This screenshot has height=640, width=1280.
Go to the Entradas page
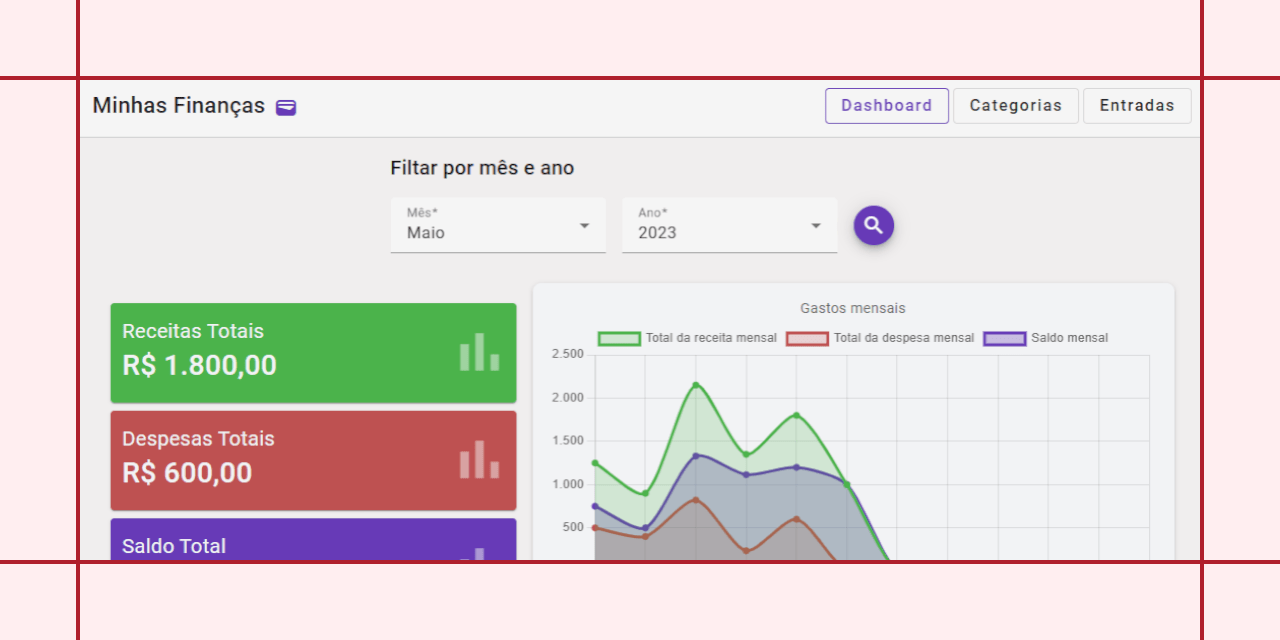tap(1137, 106)
